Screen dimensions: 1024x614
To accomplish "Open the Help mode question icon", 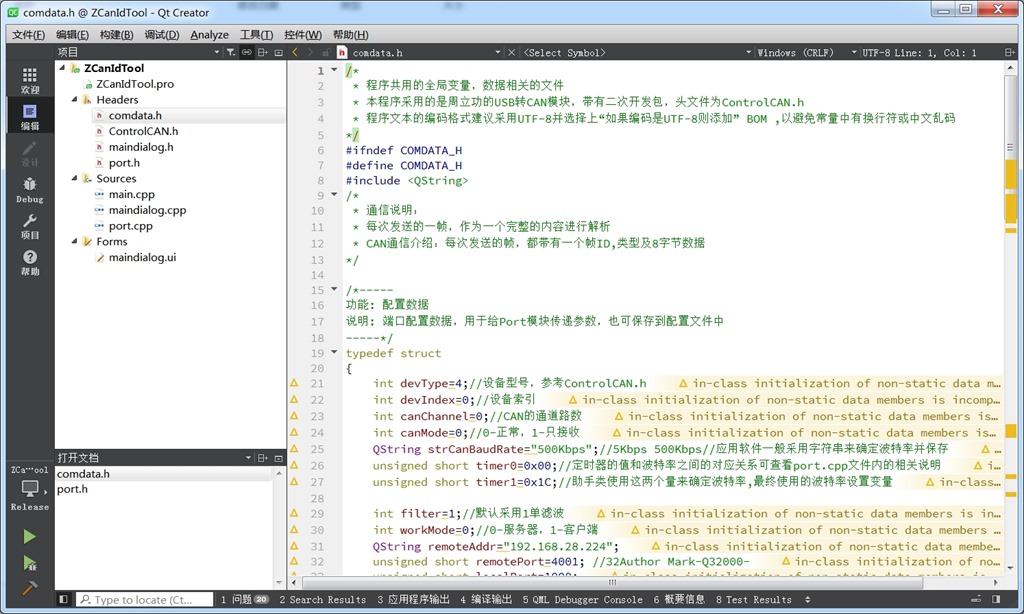I will pos(29,263).
